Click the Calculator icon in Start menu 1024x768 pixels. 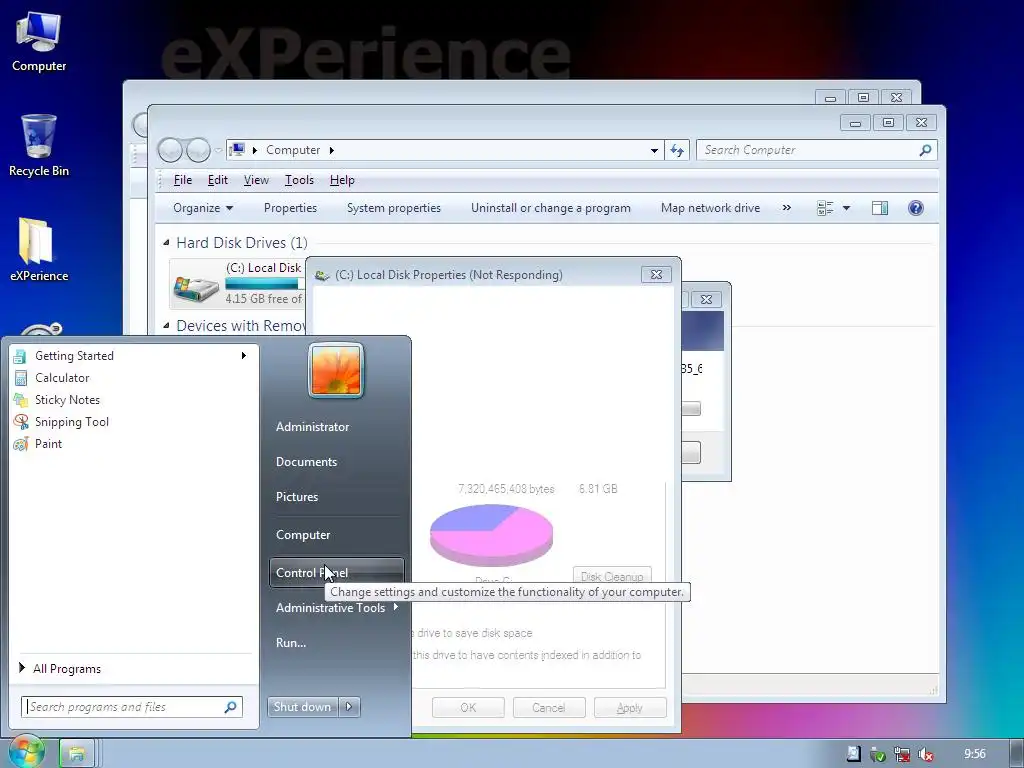20,378
